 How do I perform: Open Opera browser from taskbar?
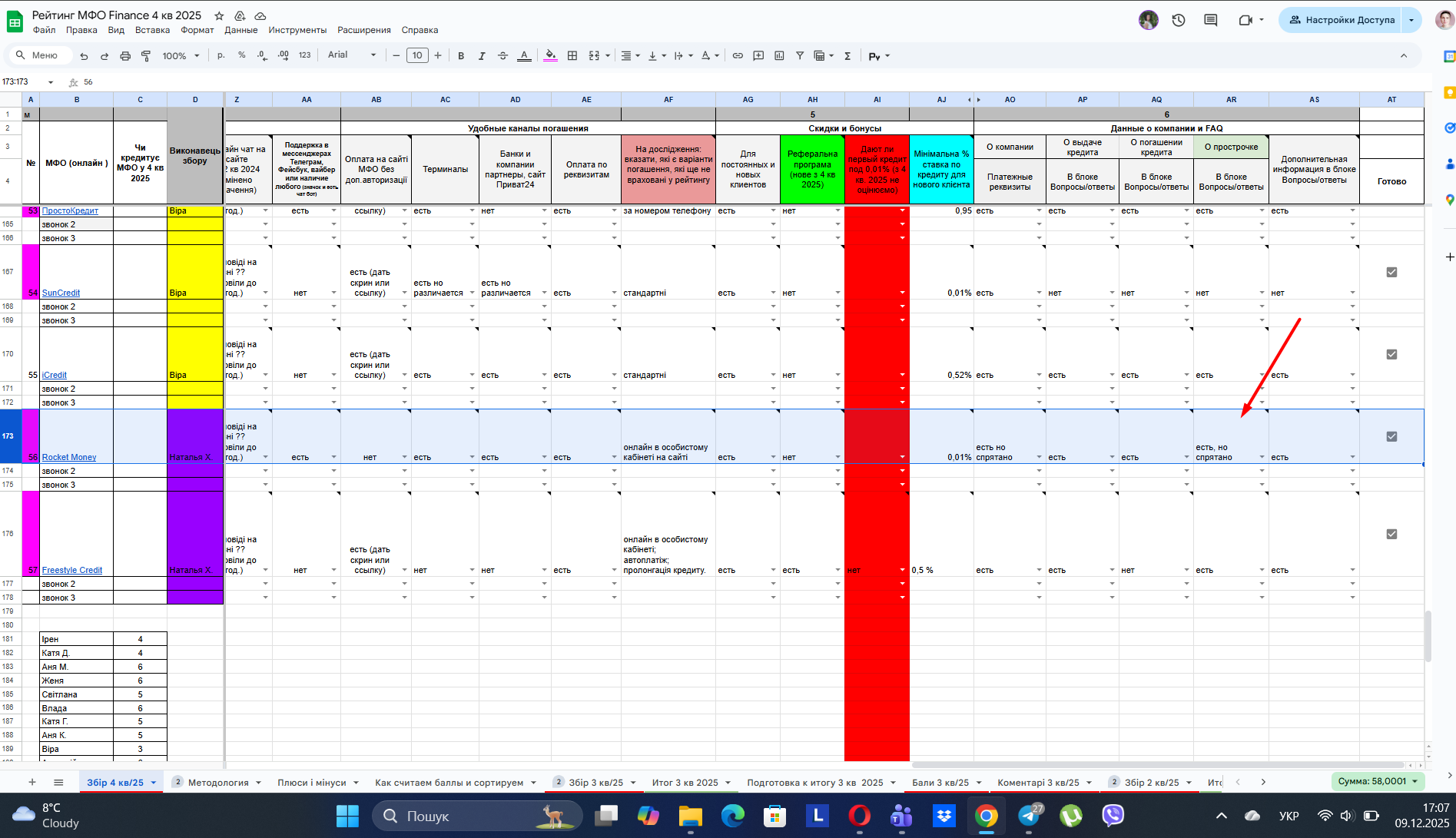point(859,816)
